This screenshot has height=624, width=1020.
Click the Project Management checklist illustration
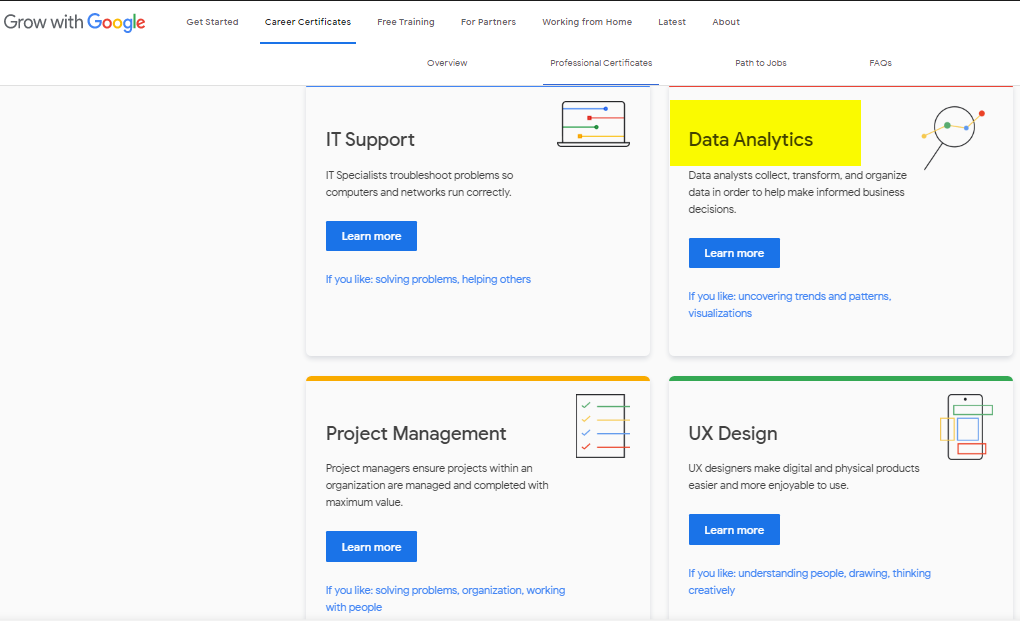tap(602, 426)
